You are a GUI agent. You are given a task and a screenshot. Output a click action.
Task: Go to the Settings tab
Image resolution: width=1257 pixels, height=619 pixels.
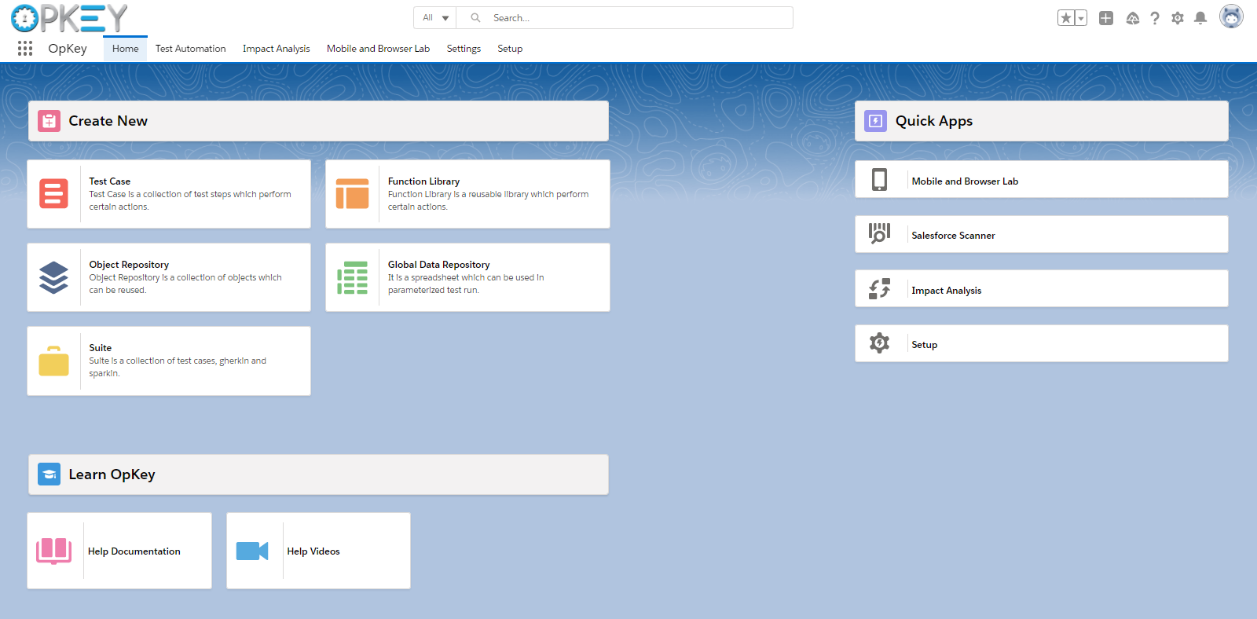464,48
